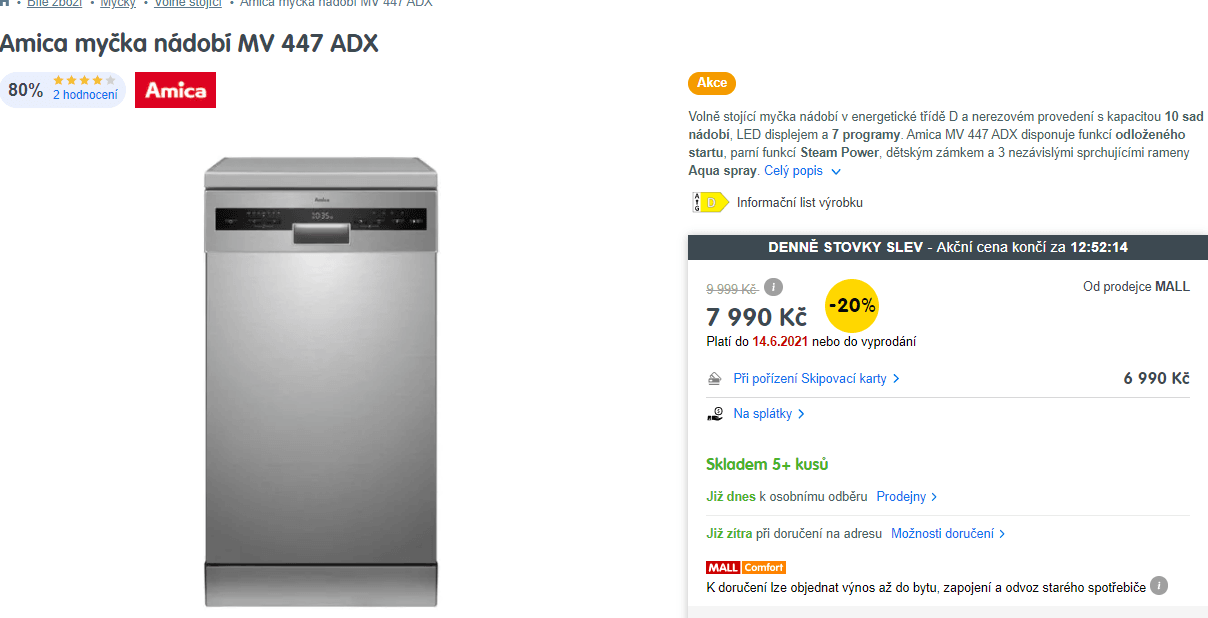Expand the full description via Celý popis
This screenshot has width=1208, height=618.
coord(803,171)
